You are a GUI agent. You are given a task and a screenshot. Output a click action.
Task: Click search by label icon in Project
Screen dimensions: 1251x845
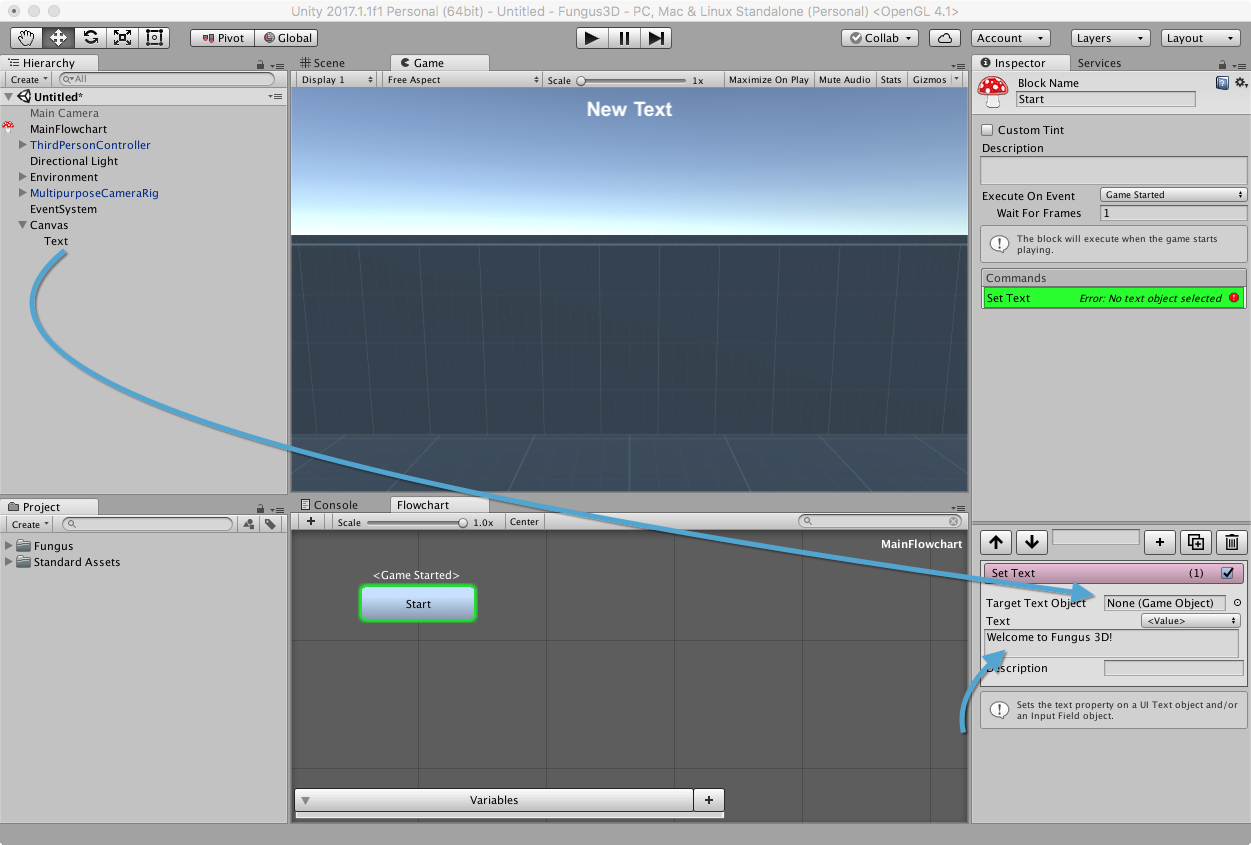point(270,524)
